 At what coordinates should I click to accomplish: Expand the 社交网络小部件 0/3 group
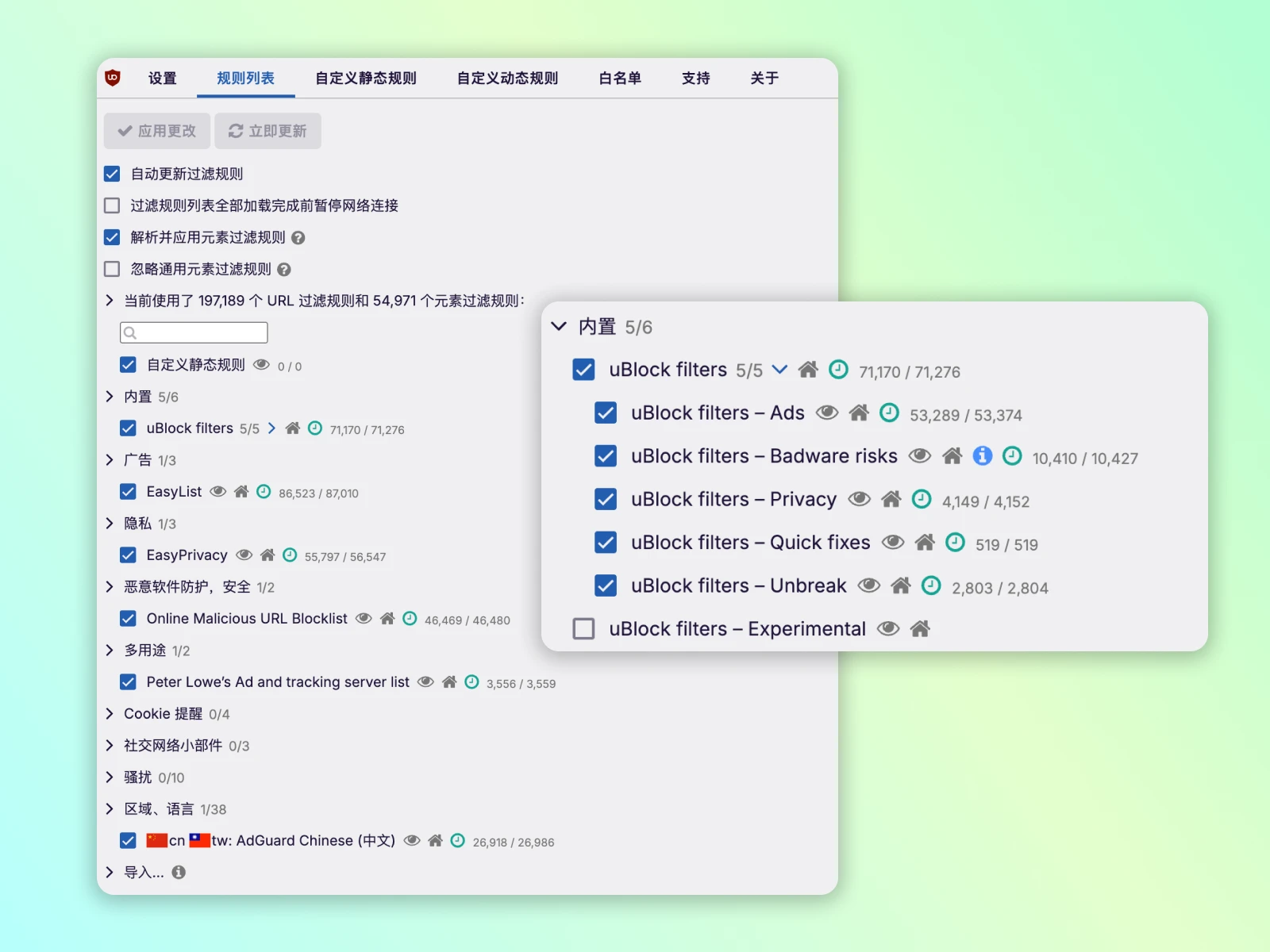click(x=110, y=745)
